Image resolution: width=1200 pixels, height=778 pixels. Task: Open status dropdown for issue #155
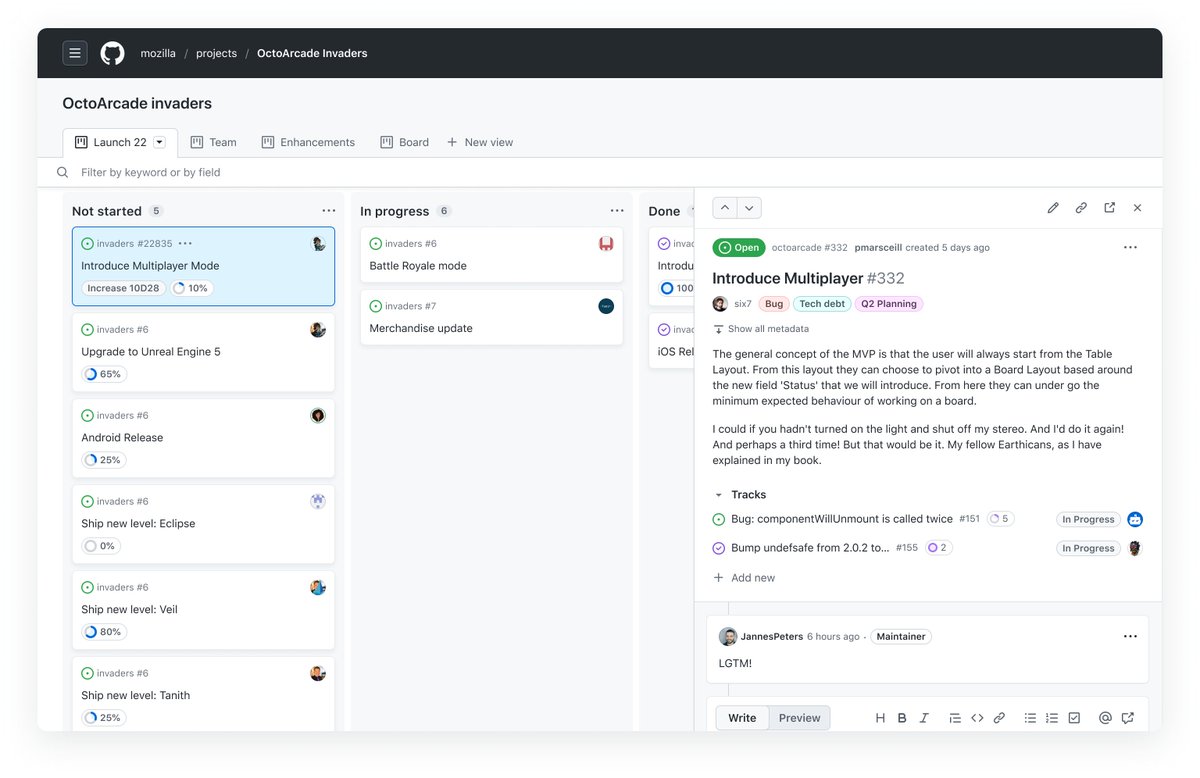tap(1088, 548)
